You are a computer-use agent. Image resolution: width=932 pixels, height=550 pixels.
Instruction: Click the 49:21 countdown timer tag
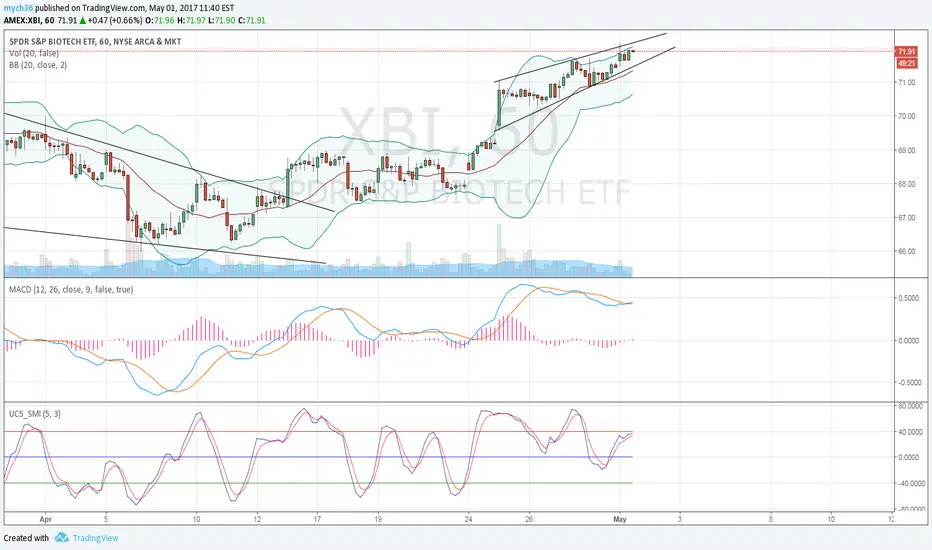pyautogui.click(x=906, y=63)
